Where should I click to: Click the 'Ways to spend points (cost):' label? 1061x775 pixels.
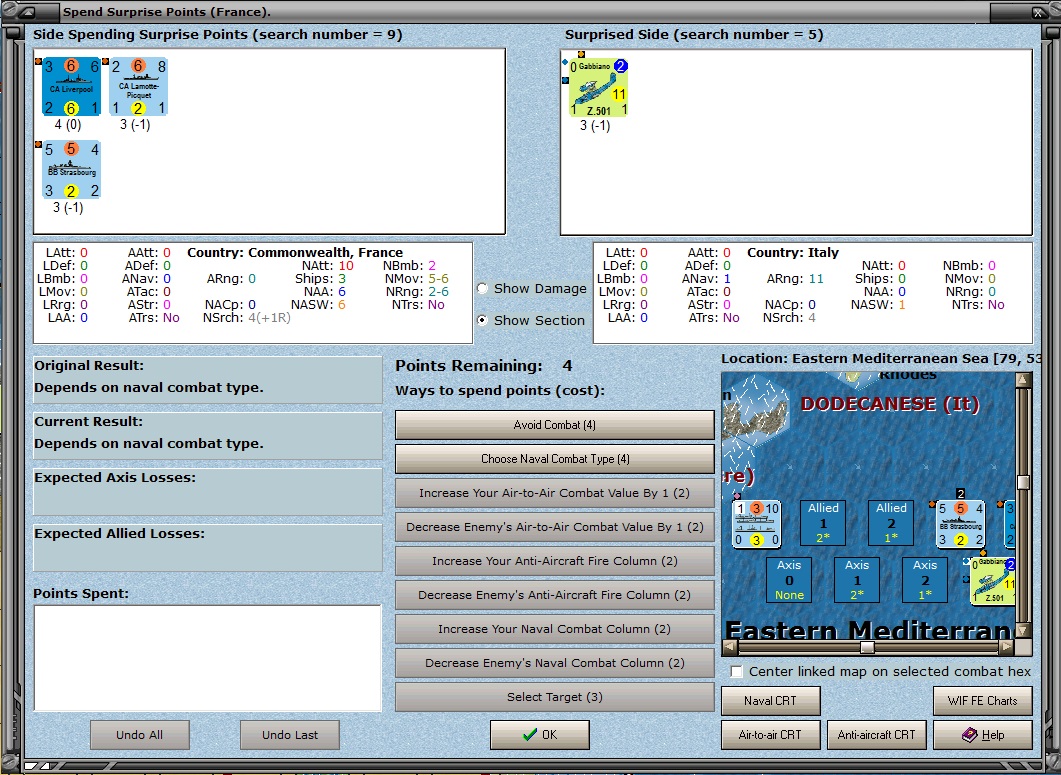click(x=500, y=391)
